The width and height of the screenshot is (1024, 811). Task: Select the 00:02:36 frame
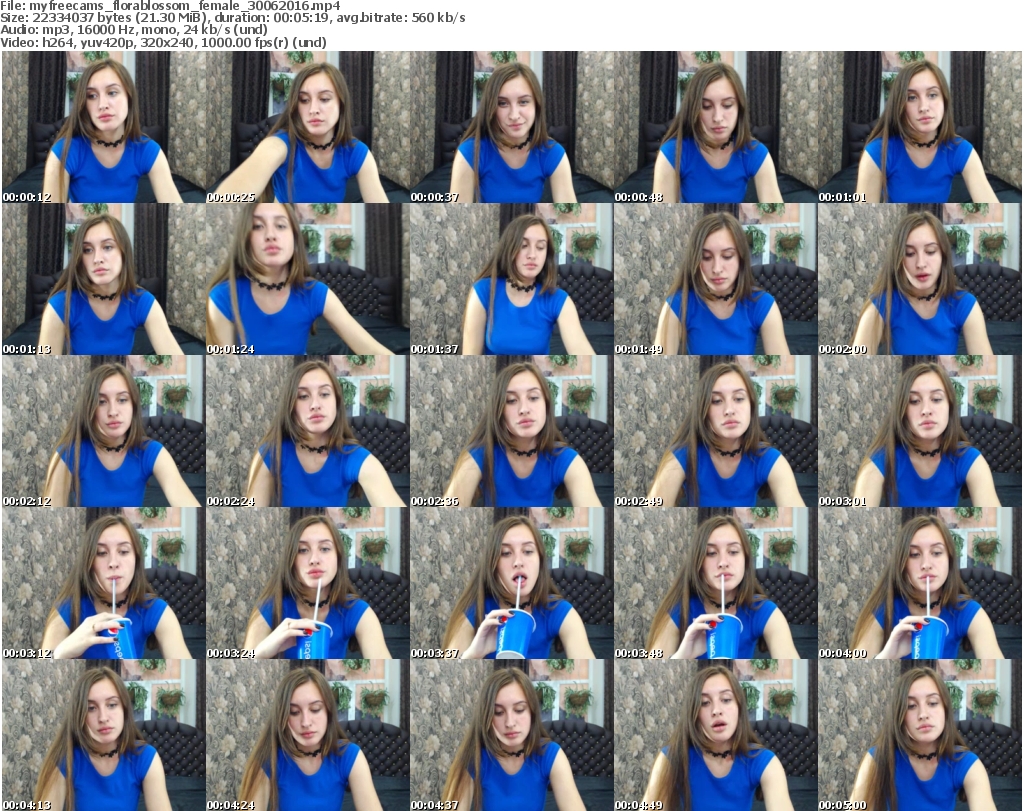[x=510, y=431]
